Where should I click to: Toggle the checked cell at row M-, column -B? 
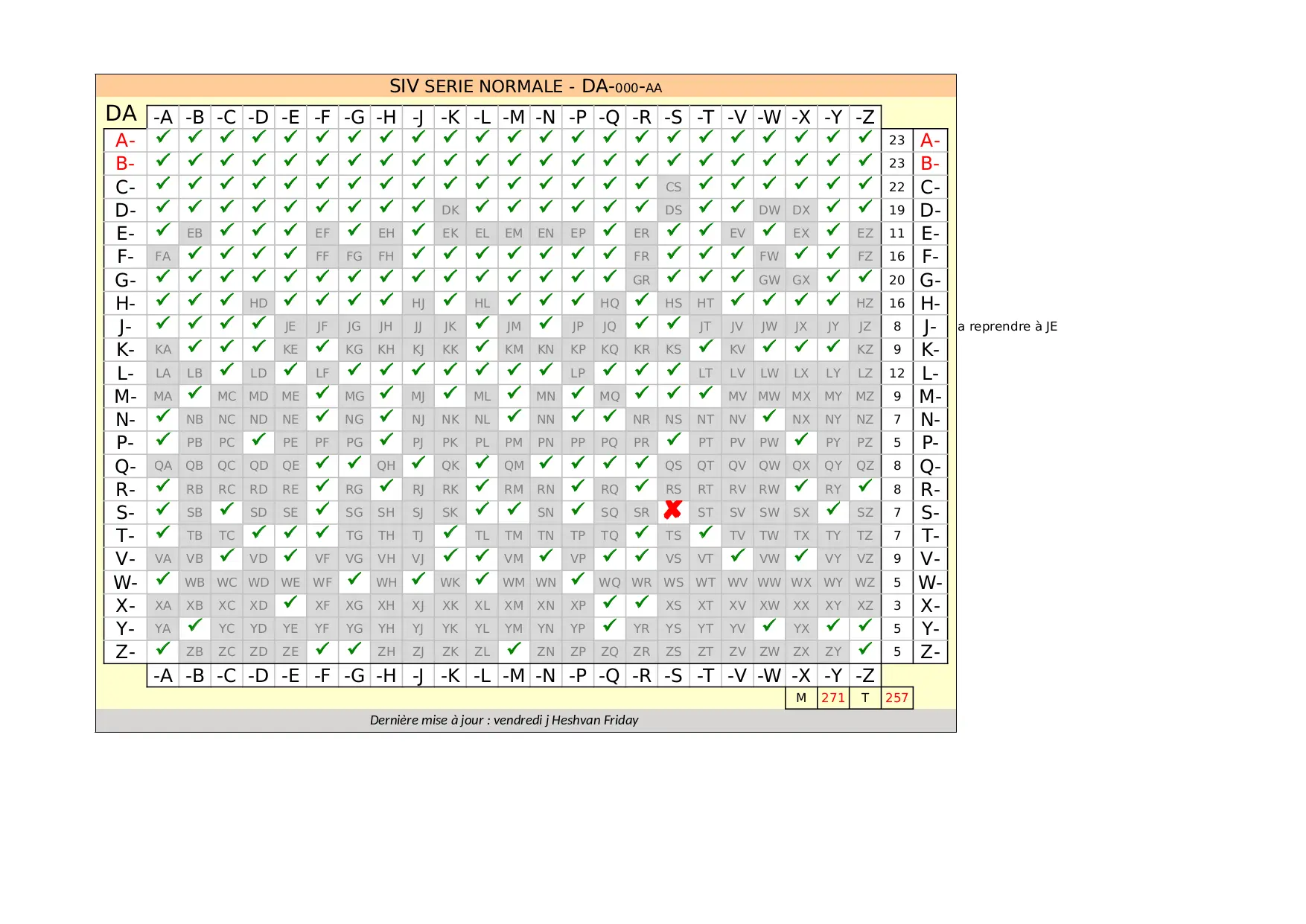coord(194,395)
